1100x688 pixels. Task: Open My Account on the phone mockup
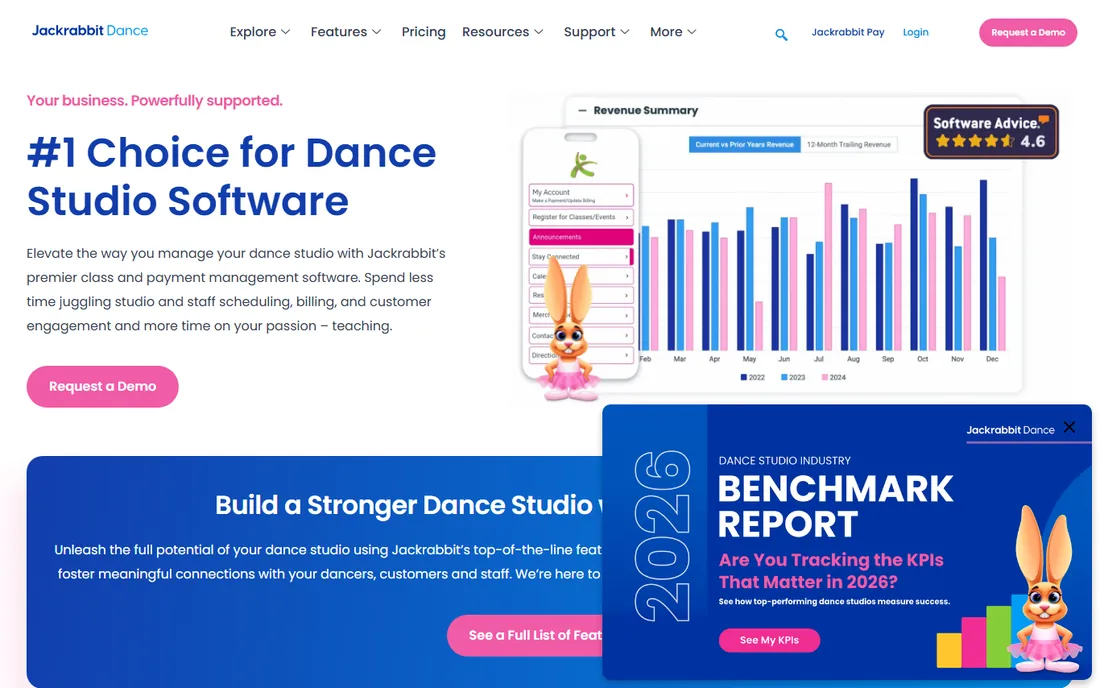pyautogui.click(x=581, y=195)
